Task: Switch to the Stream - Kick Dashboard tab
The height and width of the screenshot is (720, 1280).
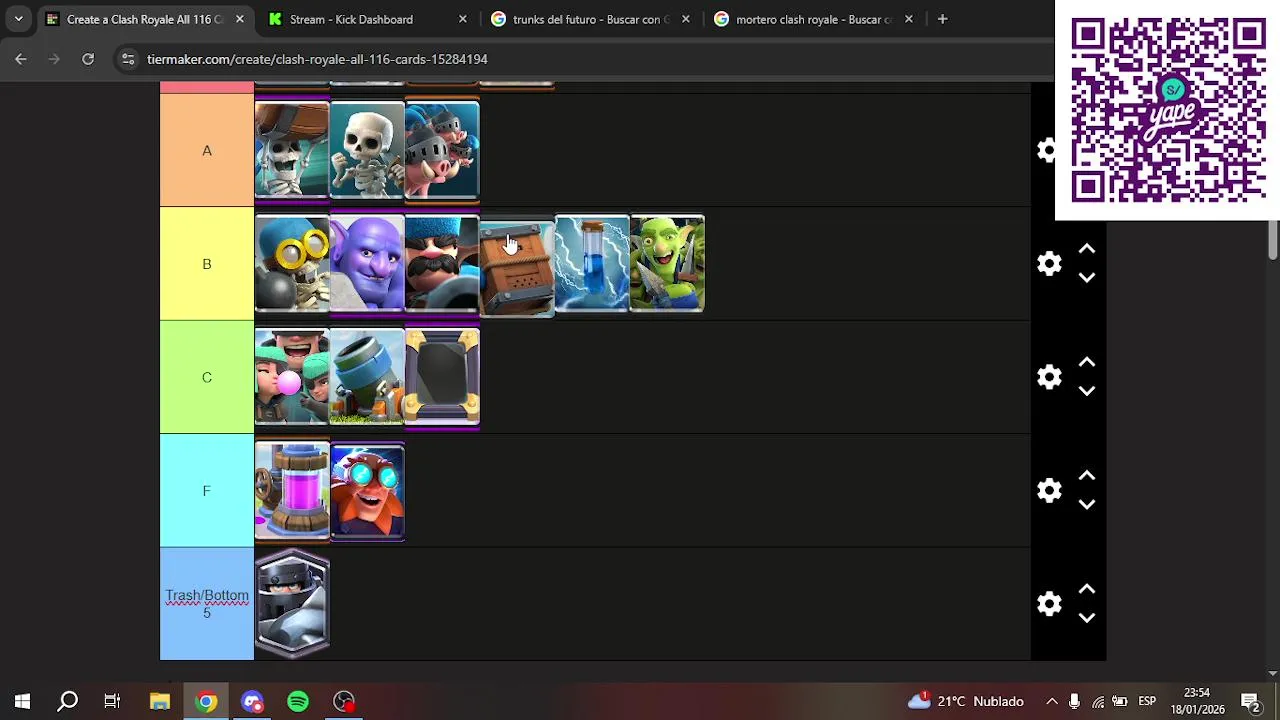Action: (351, 19)
